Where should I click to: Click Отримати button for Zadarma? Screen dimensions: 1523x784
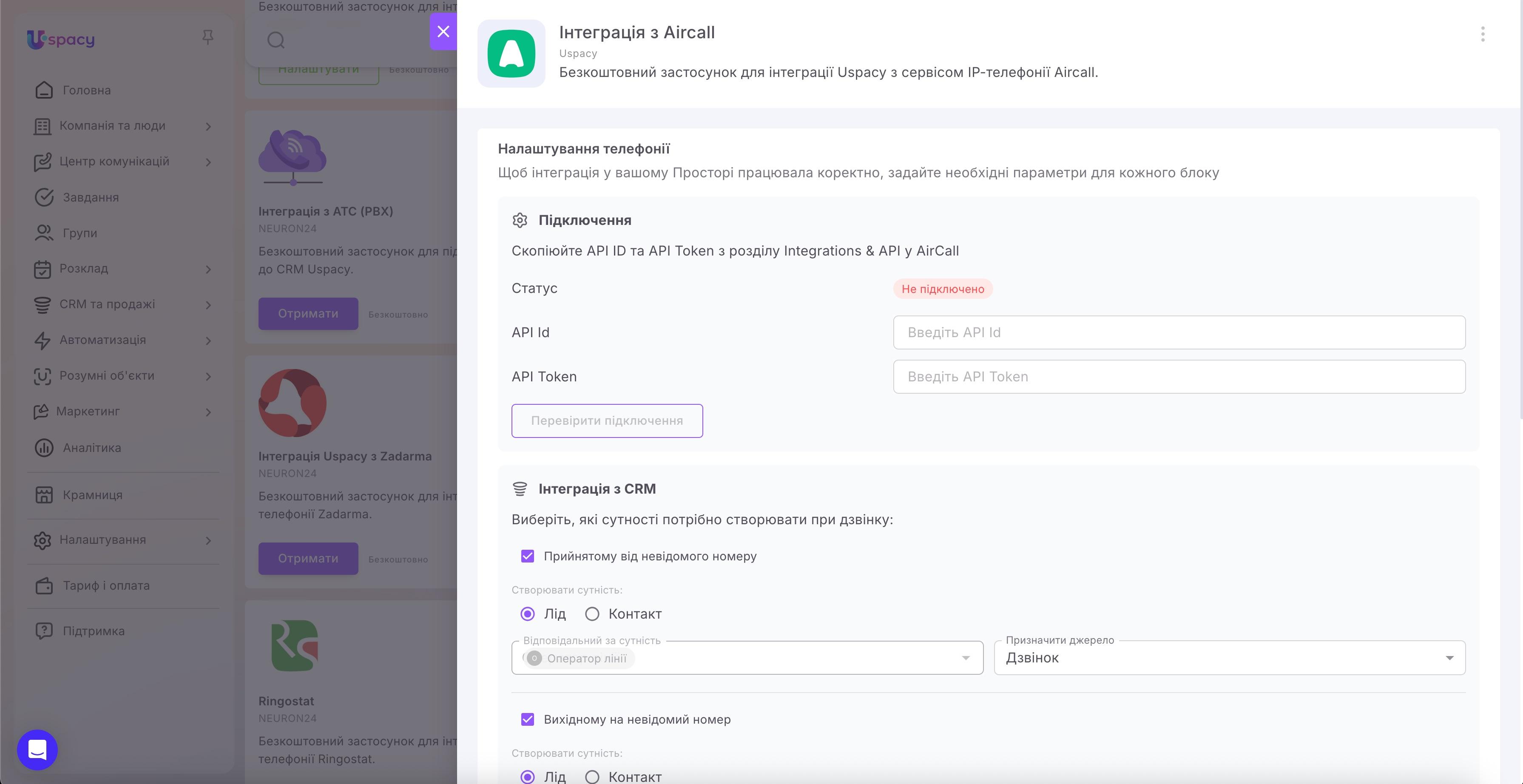click(x=308, y=558)
